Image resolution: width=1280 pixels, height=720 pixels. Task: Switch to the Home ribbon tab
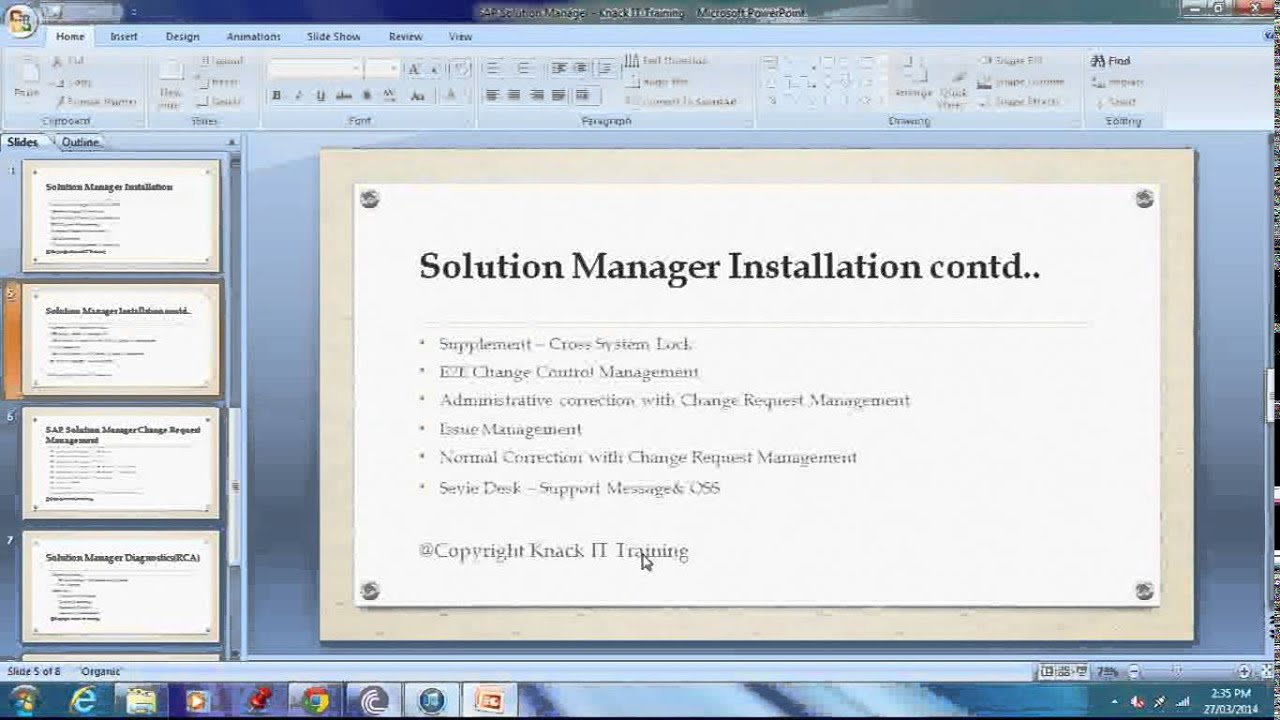[x=70, y=36]
